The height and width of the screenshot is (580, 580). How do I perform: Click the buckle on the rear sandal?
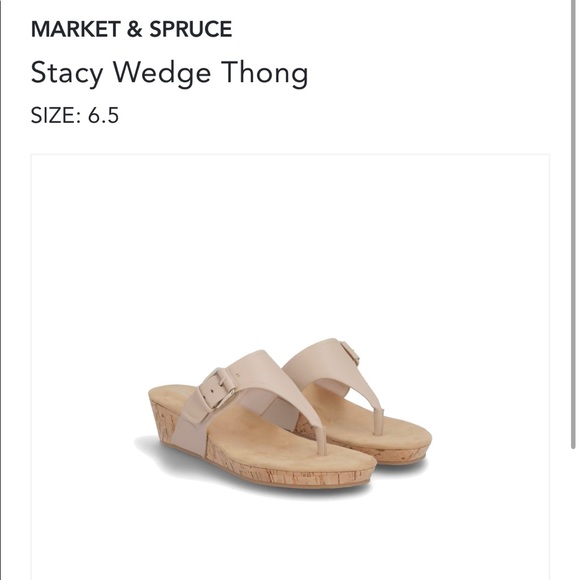click(x=350, y=353)
